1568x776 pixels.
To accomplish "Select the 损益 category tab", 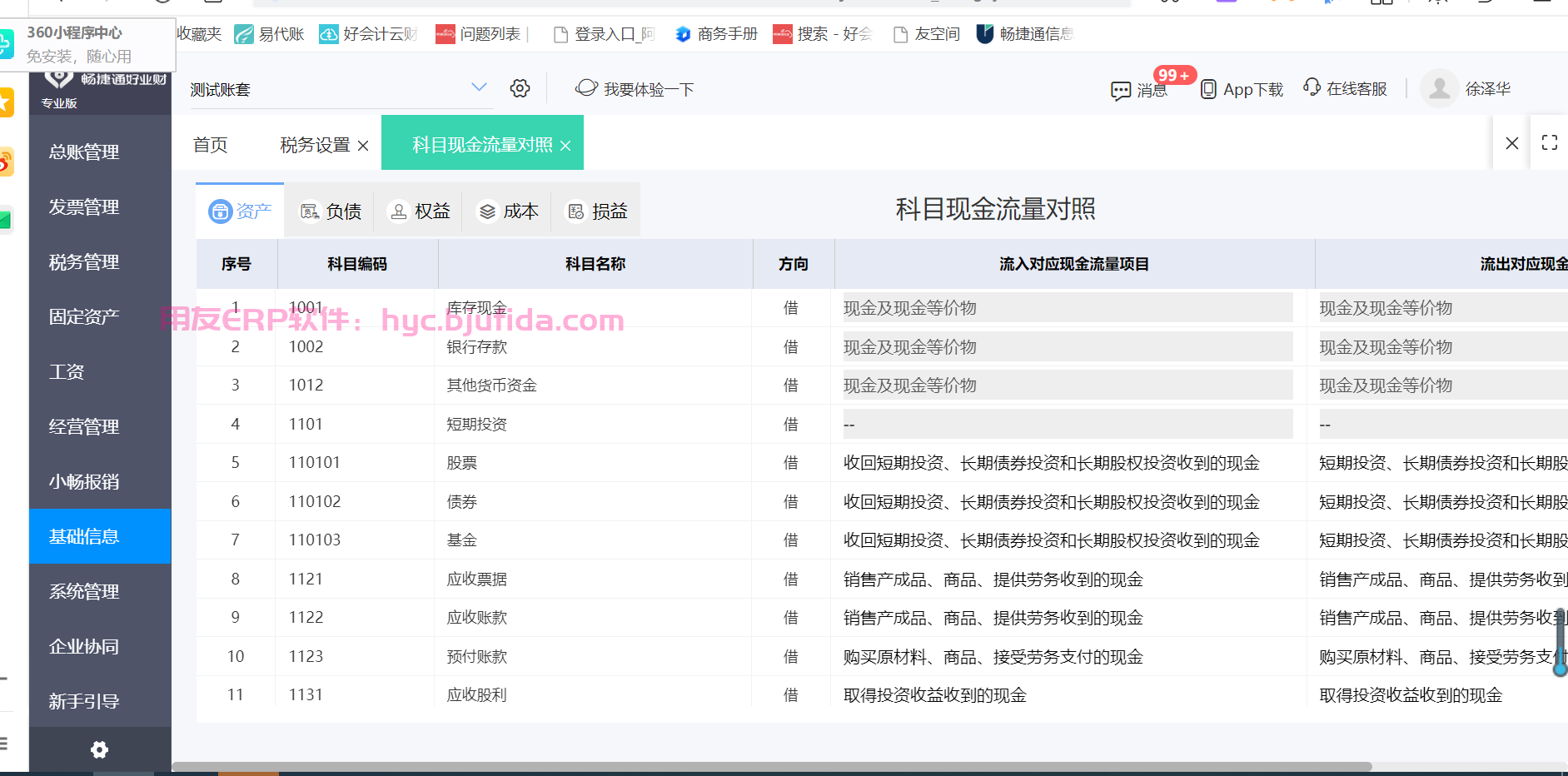I will [597, 211].
